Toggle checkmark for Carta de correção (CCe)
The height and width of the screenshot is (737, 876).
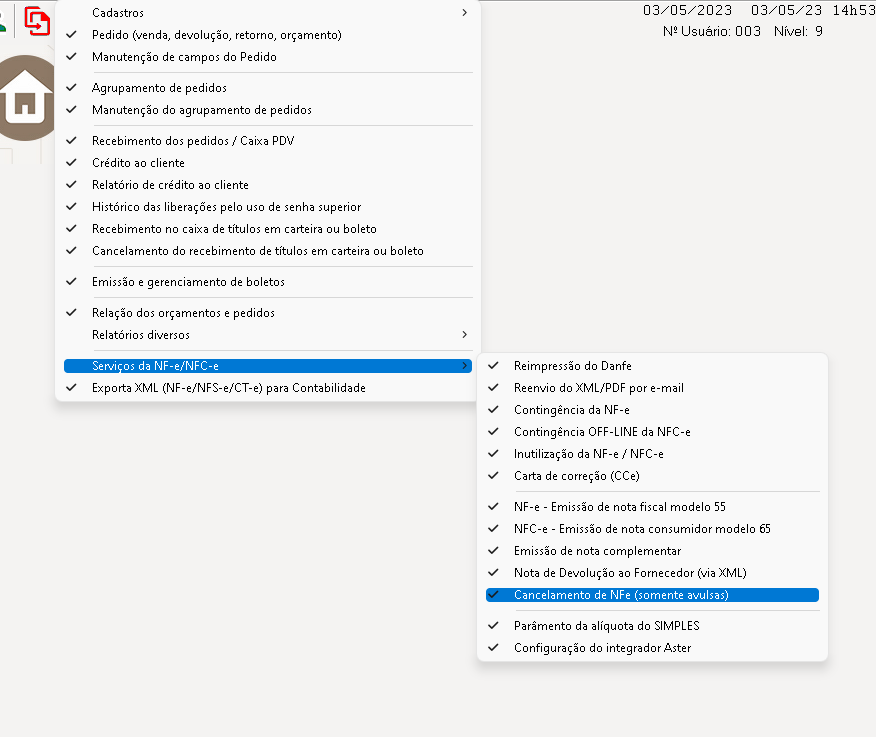point(493,476)
